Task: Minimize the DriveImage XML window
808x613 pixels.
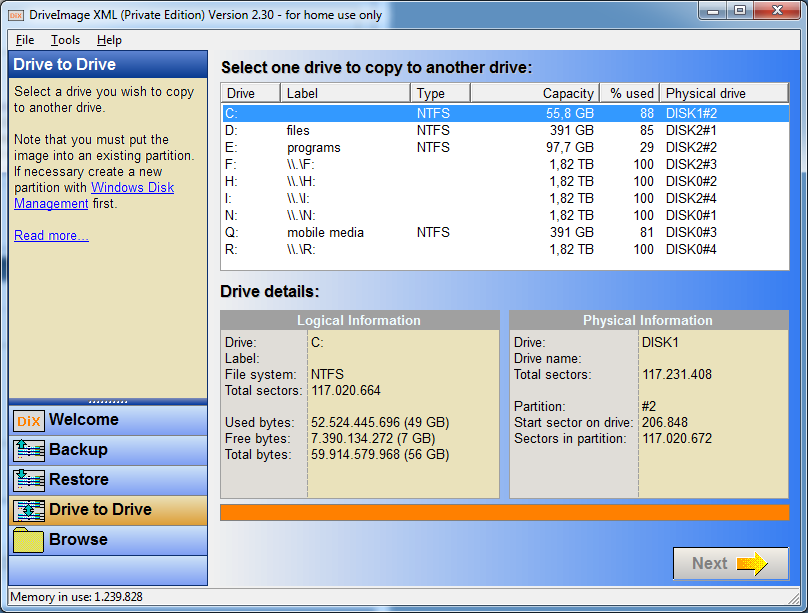Action: [x=713, y=11]
